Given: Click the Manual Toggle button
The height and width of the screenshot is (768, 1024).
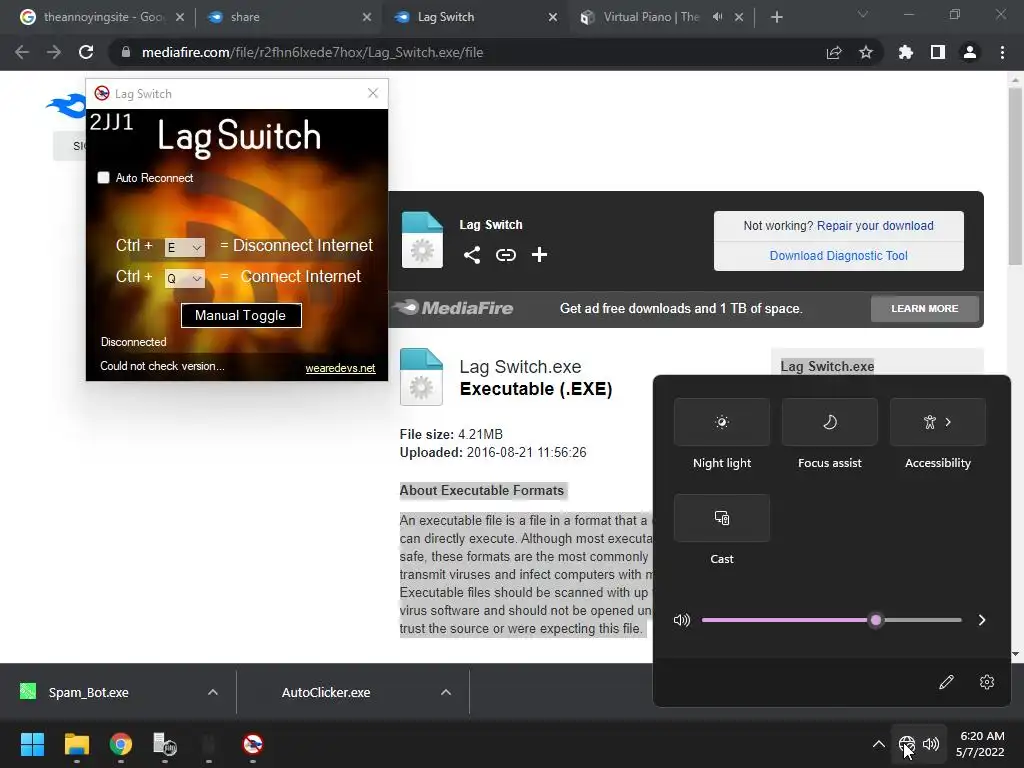Looking at the screenshot, I should pyautogui.click(x=241, y=315).
